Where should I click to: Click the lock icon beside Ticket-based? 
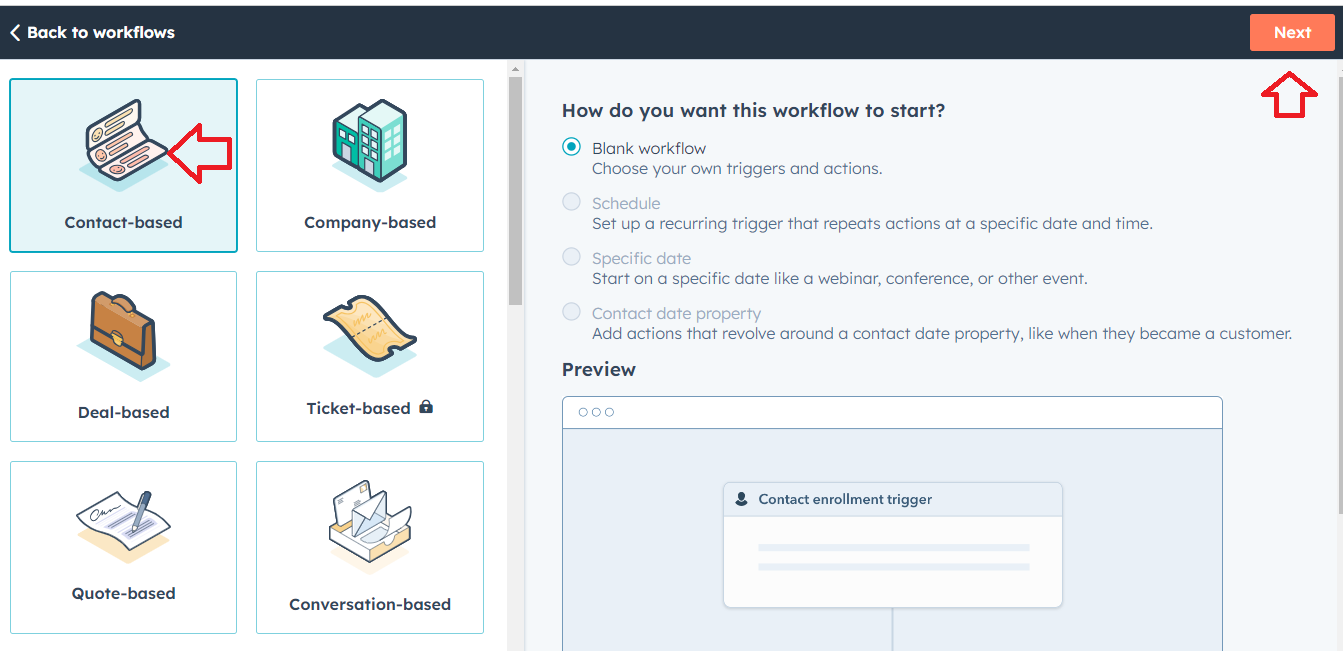pos(426,407)
